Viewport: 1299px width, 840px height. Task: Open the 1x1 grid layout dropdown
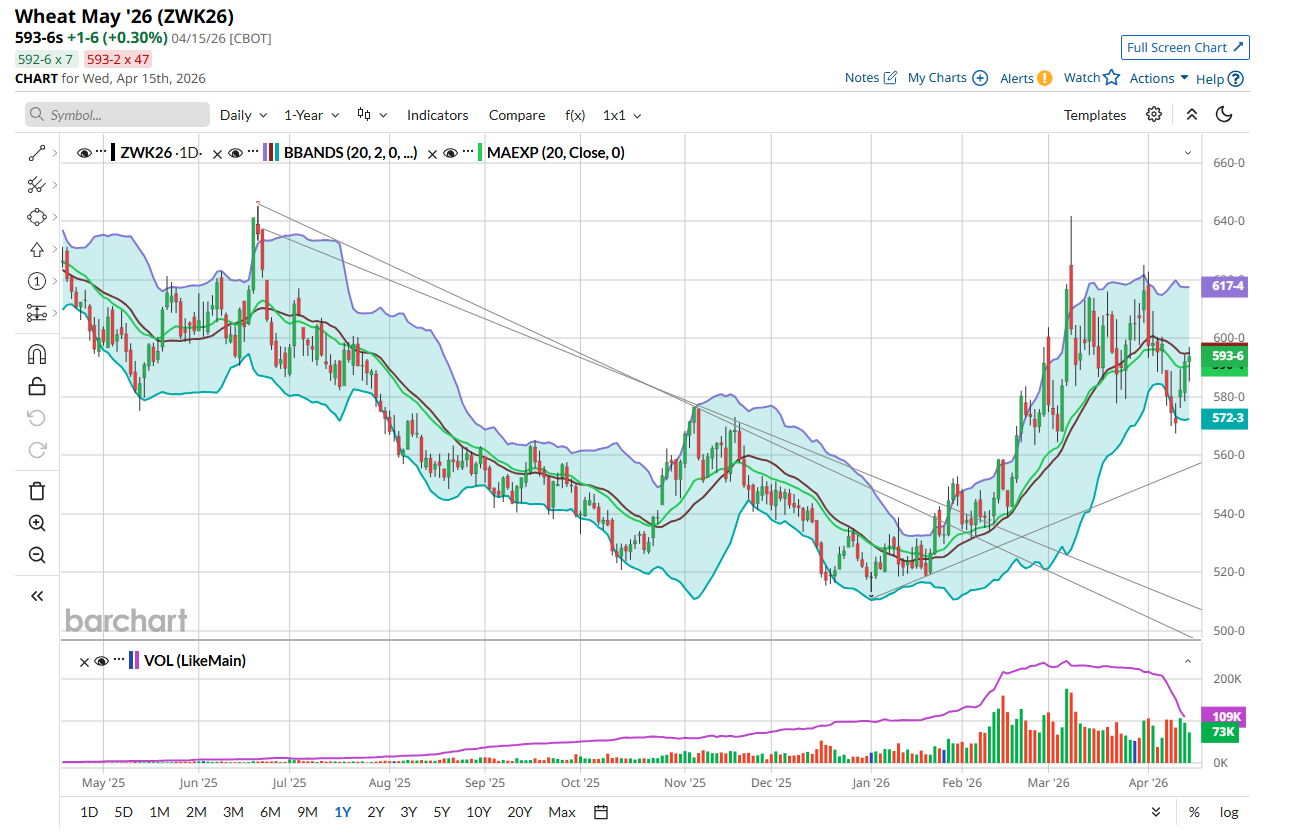(x=622, y=115)
